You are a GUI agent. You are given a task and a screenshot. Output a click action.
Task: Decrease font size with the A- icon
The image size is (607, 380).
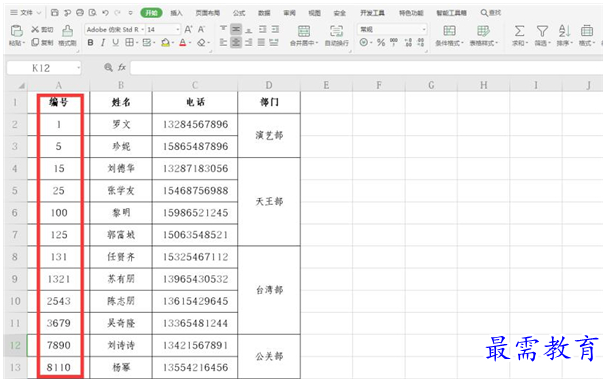point(201,29)
